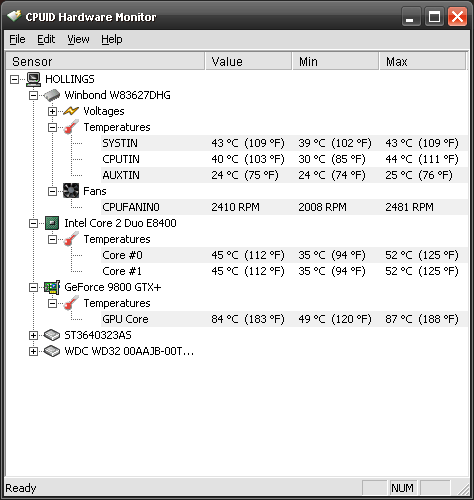The height and width of the screenshot is (500, 474).
Task: Expand the ST3640323AS drive node
Action: 33,335
